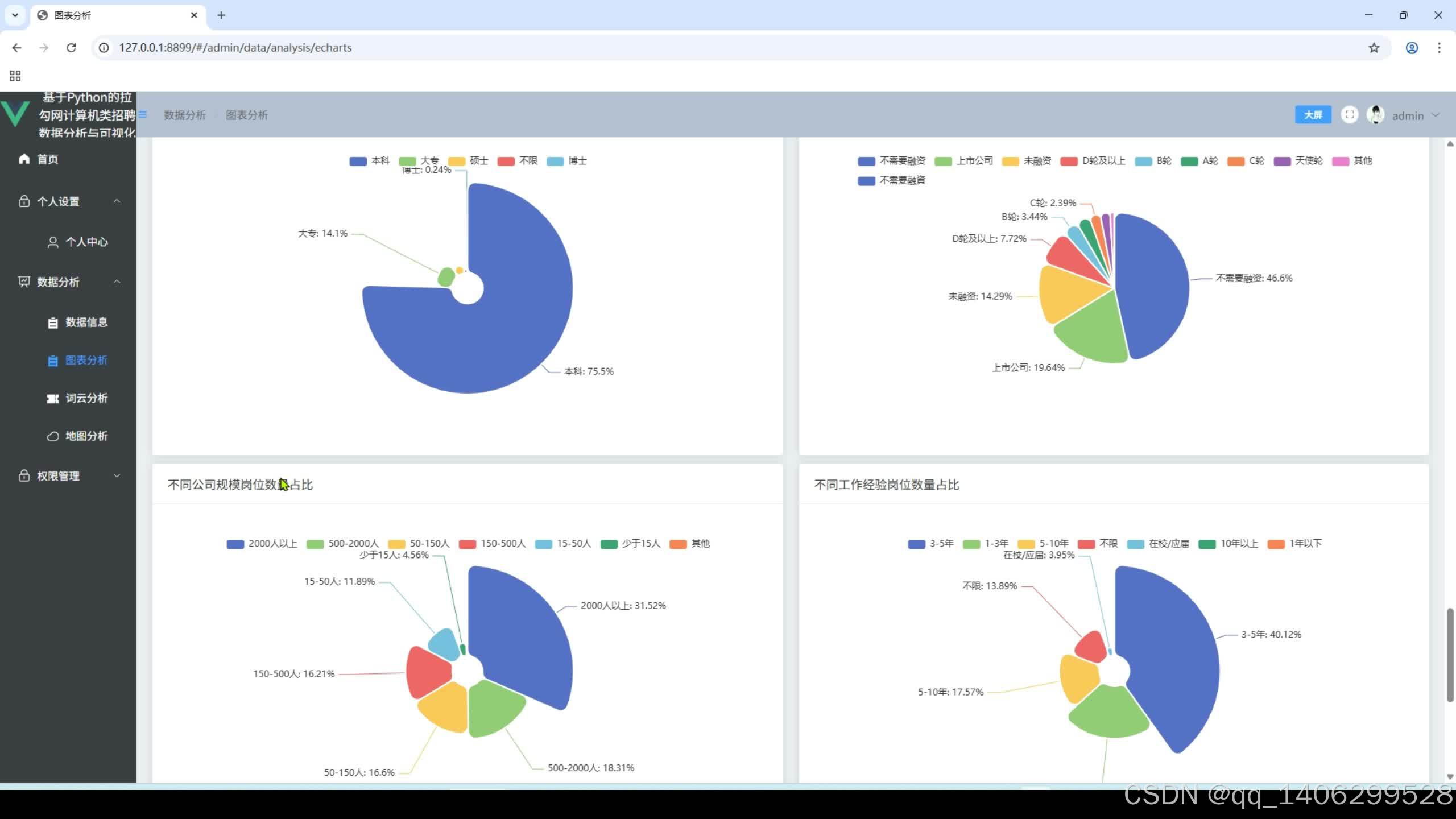Viewport: 1456px width, 819px height.
Task: Collapse the 个人设置 sidebar section
Action: tap(68, 201)
